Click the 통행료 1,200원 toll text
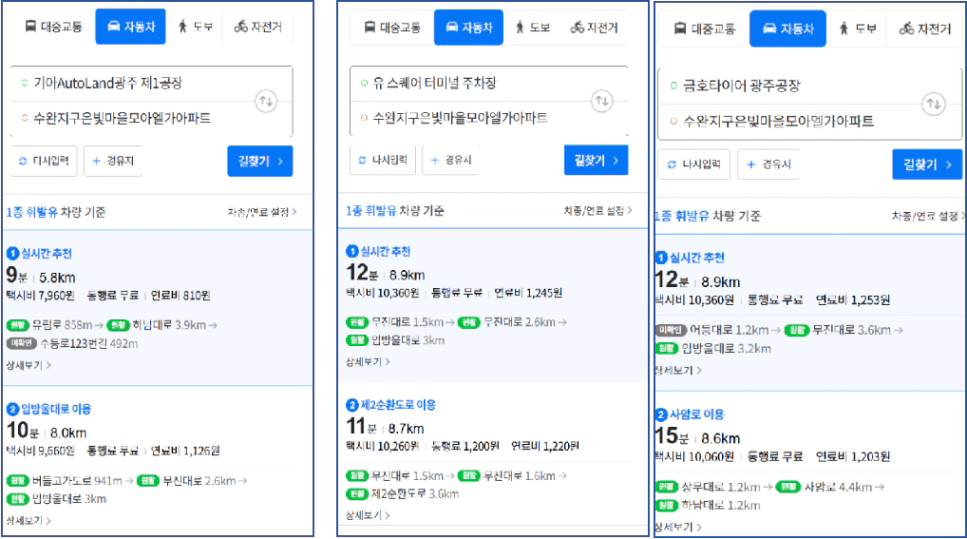Image resolution: width=967 pixels, height=539 pixels. coord(465,446)
